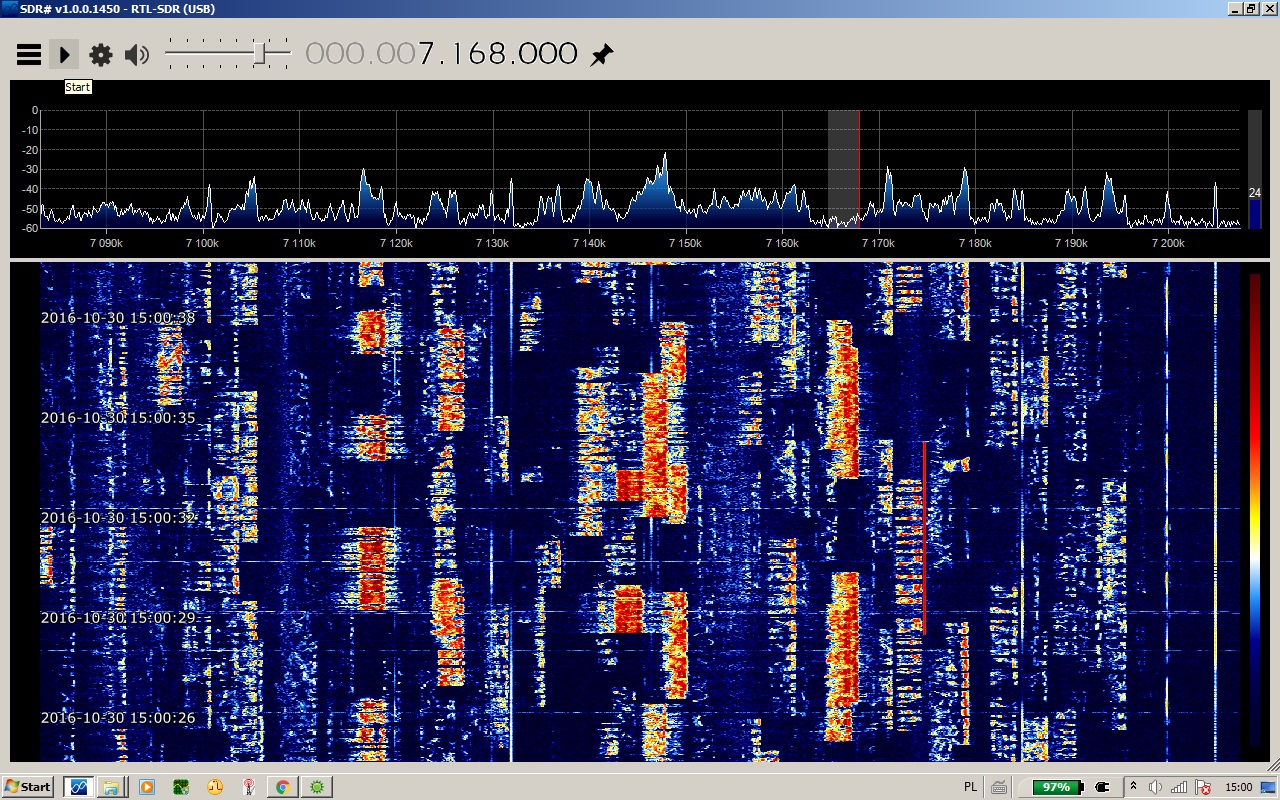The width and height of the screenshot is (1280, 800).
Task: Click the 7 100k frequency axis label
Action: (203, 243)
